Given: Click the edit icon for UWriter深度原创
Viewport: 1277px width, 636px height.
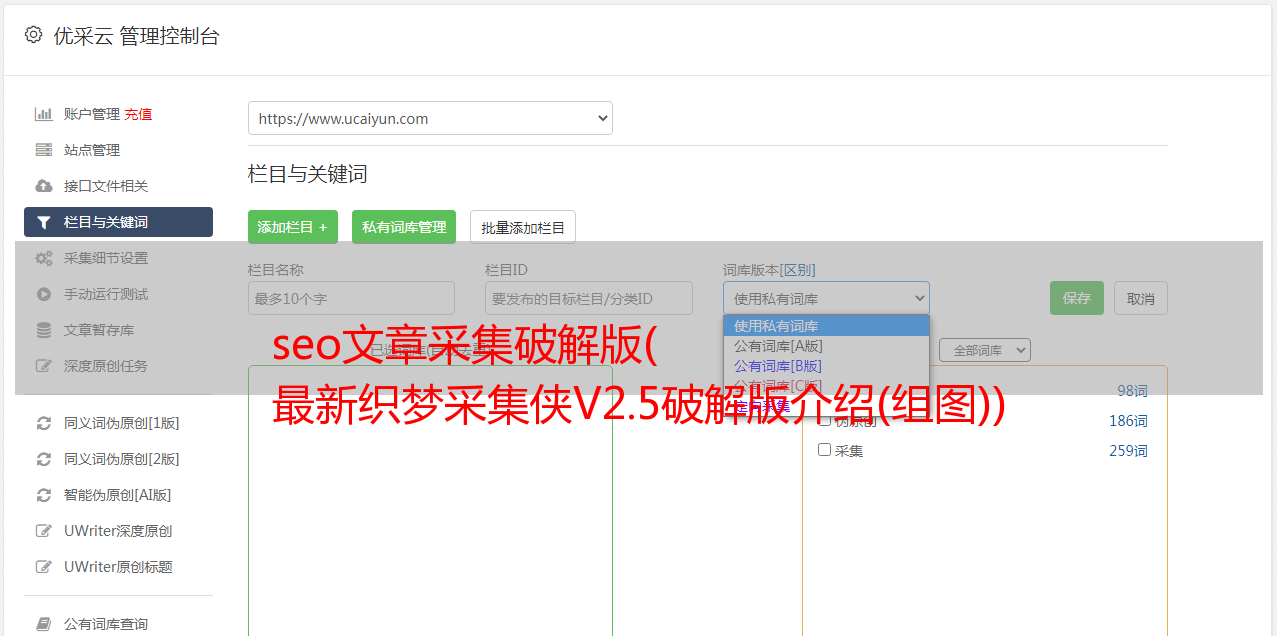Looking at the screenshot, I should click(x=44, y=531).
